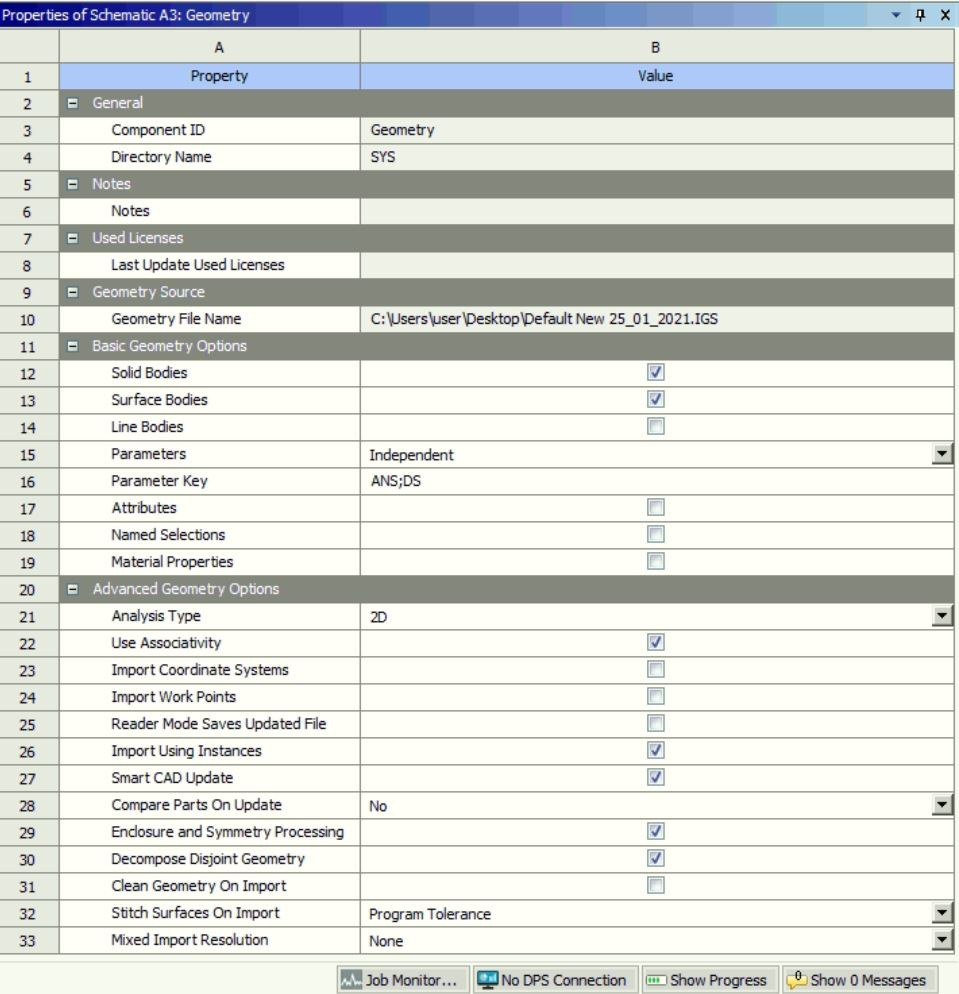Select column header A
The height and width of the screenshot is (994, 959).
pyautogui.click(x=210, y=47)
